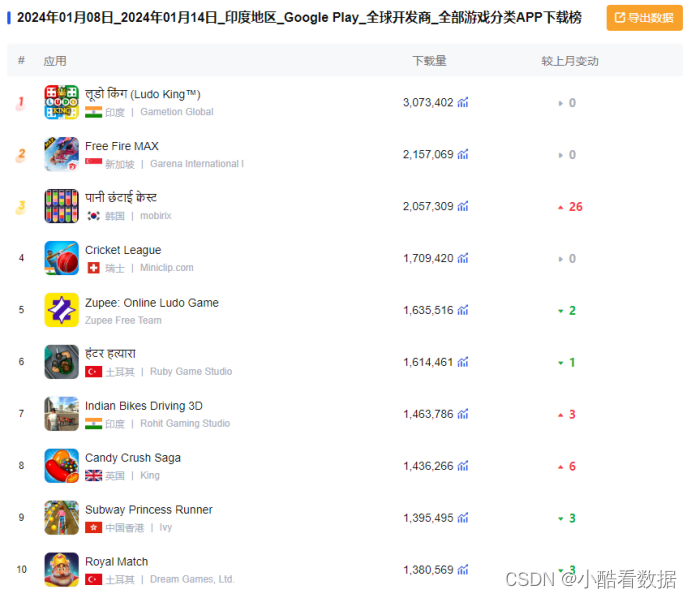Screen dimensions: 692x598
Task: View the chart icon beside 1,463,786
Action: pyautogui.click(x=463, y=414)
